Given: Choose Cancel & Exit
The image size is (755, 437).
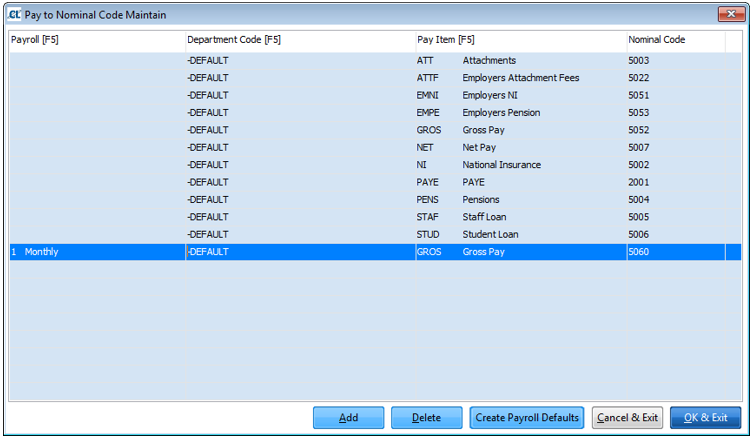Looking at the screenshot, I should tap(626, 417).
